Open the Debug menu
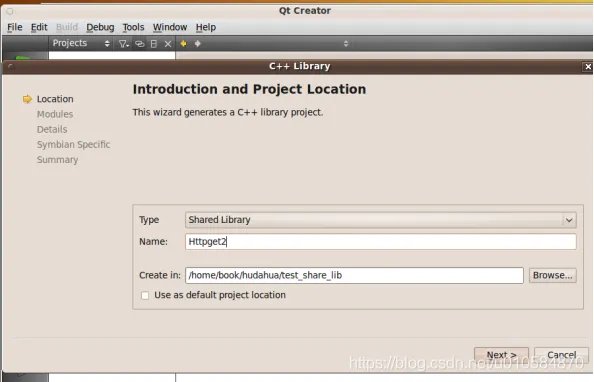Screen dimensions: 594x382 point(100,27)
